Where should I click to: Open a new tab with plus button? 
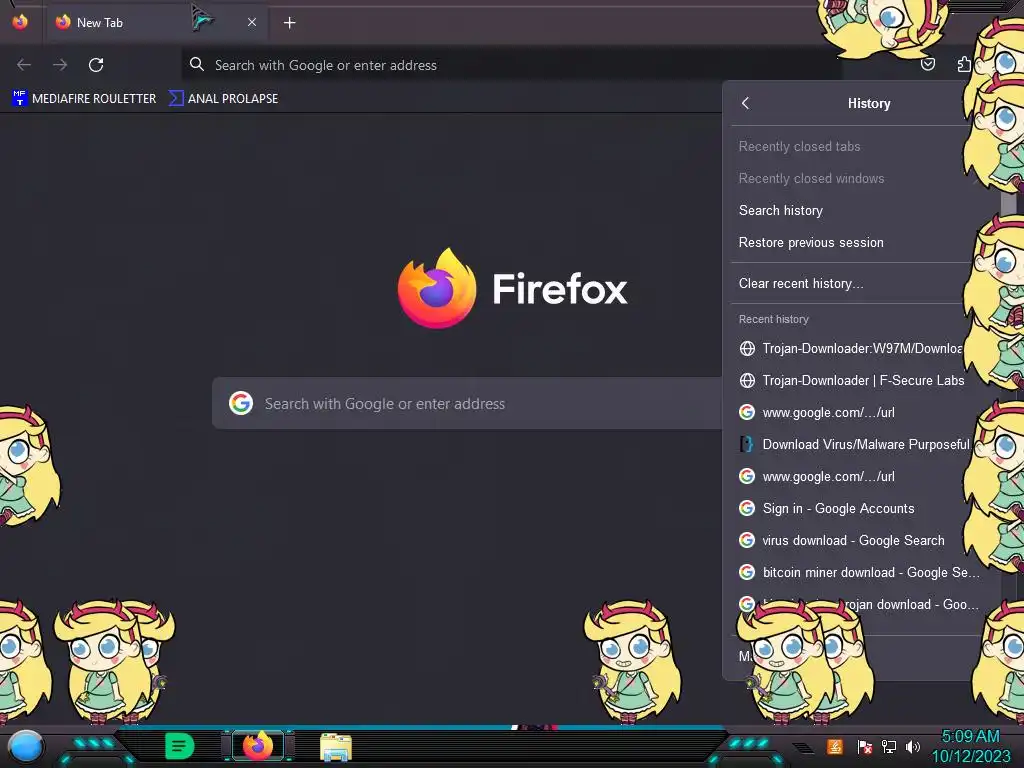pyautogui.click(x=289, y=23)
